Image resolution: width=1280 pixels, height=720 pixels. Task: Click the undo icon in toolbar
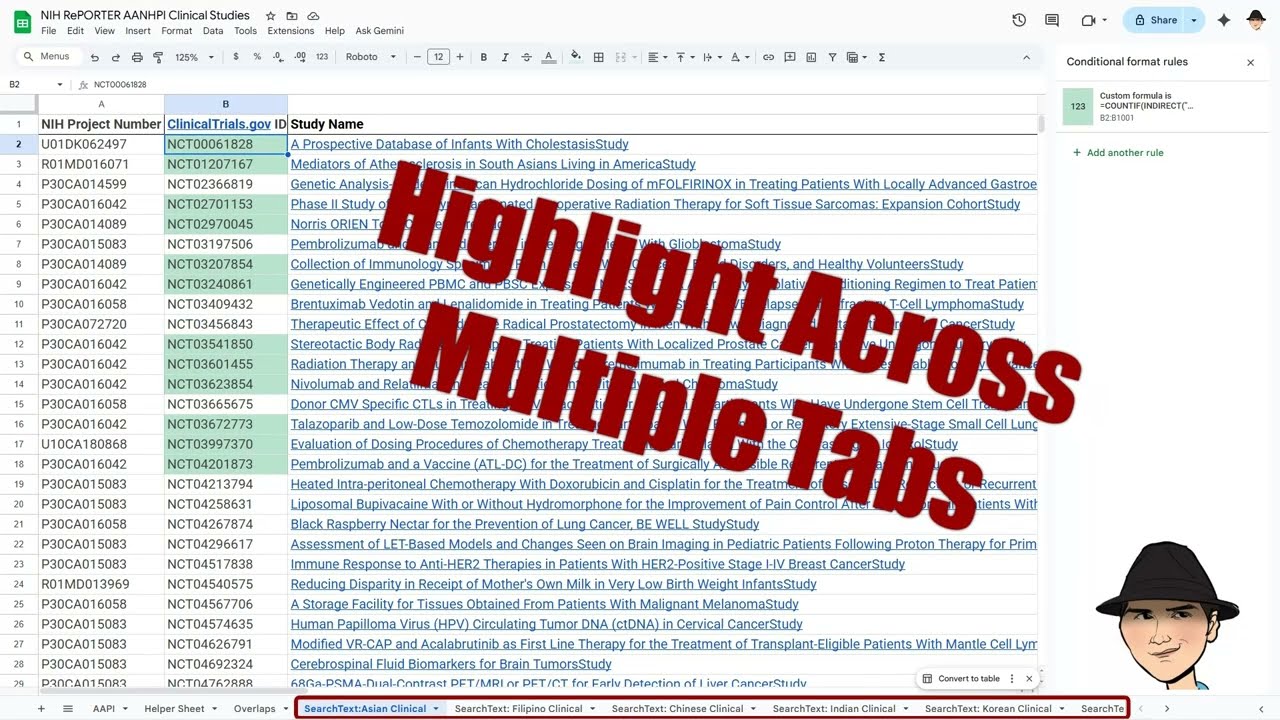coord(95,57)
